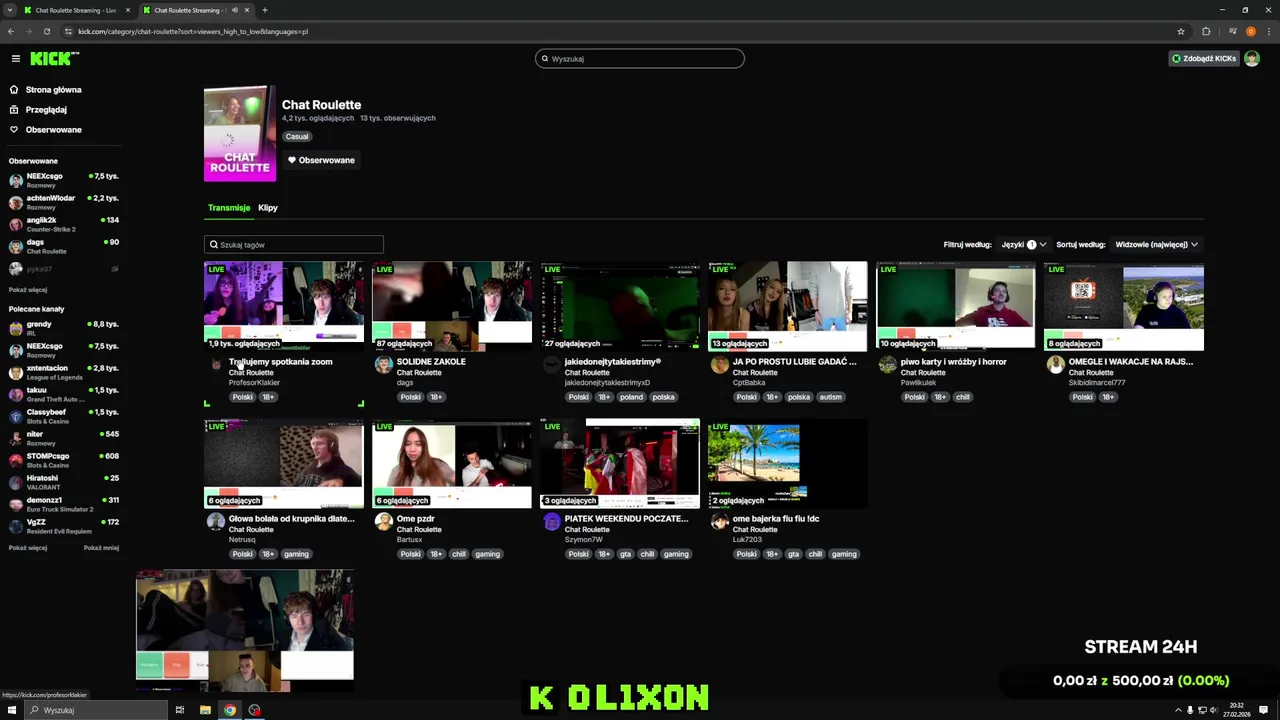Open Obserwowane in sidebar navigation
The width and height of the screenshot is (1280, 720).
(53, 130)
